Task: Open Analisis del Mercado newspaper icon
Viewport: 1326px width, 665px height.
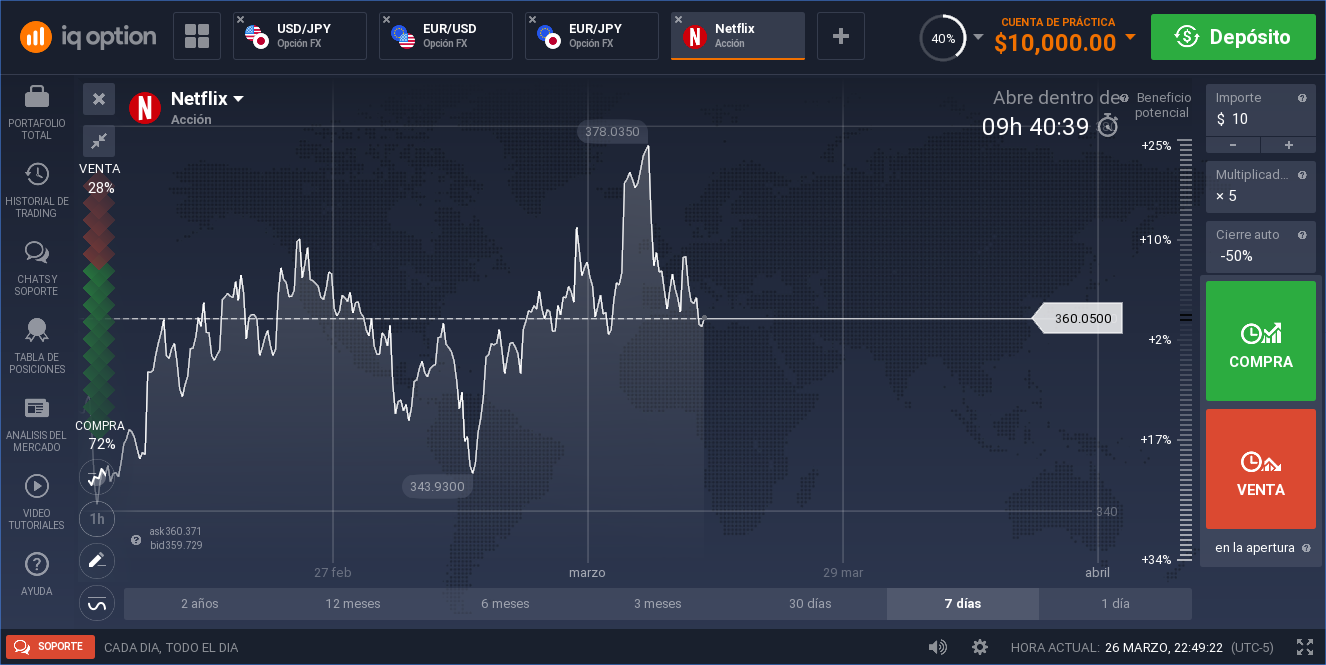Action: coord(37,408)
